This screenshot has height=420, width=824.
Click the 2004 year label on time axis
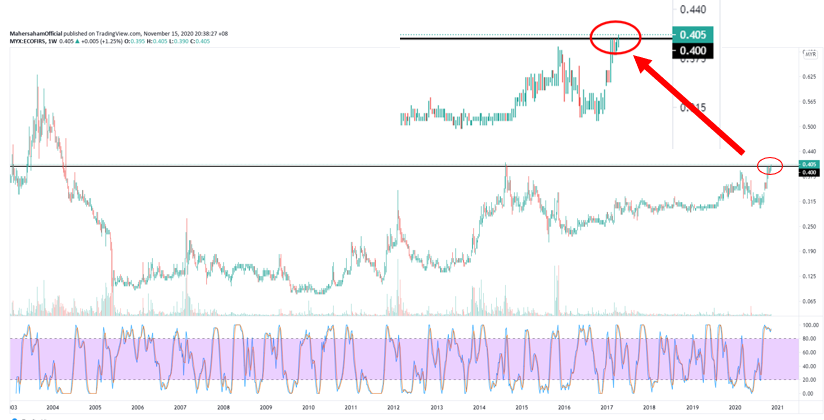pos(52,407)
